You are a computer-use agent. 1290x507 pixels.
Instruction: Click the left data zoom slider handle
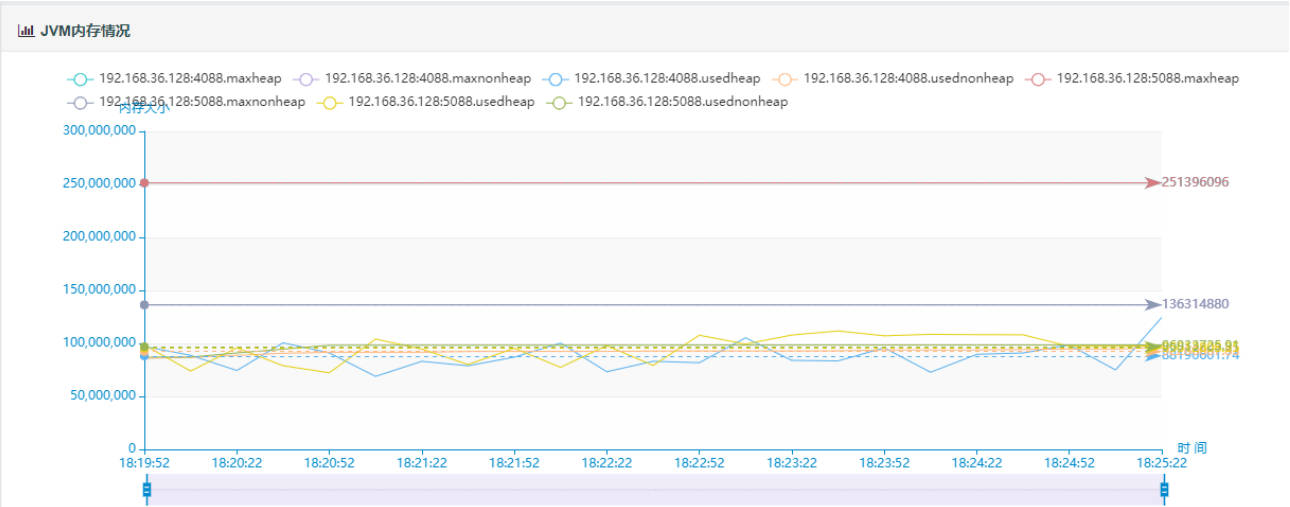tap(147, 489)
